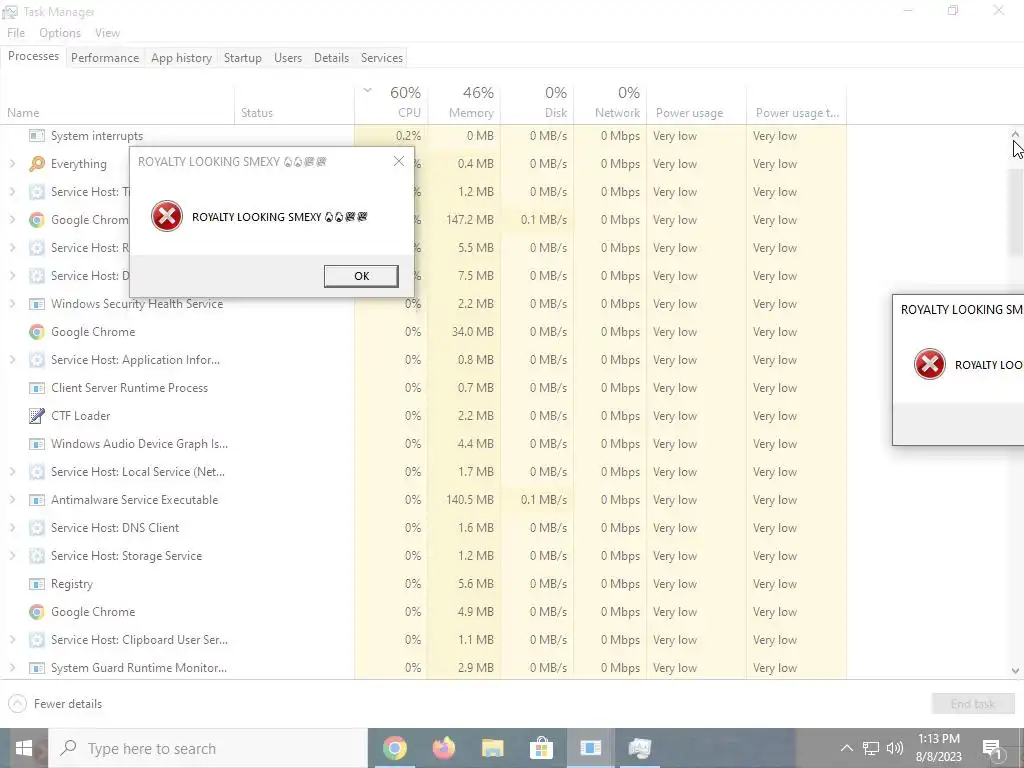The width and height of the screenshot is (1024, 768).
Task: Open File Explorer from the taskbar
Action: coord(492,748)
